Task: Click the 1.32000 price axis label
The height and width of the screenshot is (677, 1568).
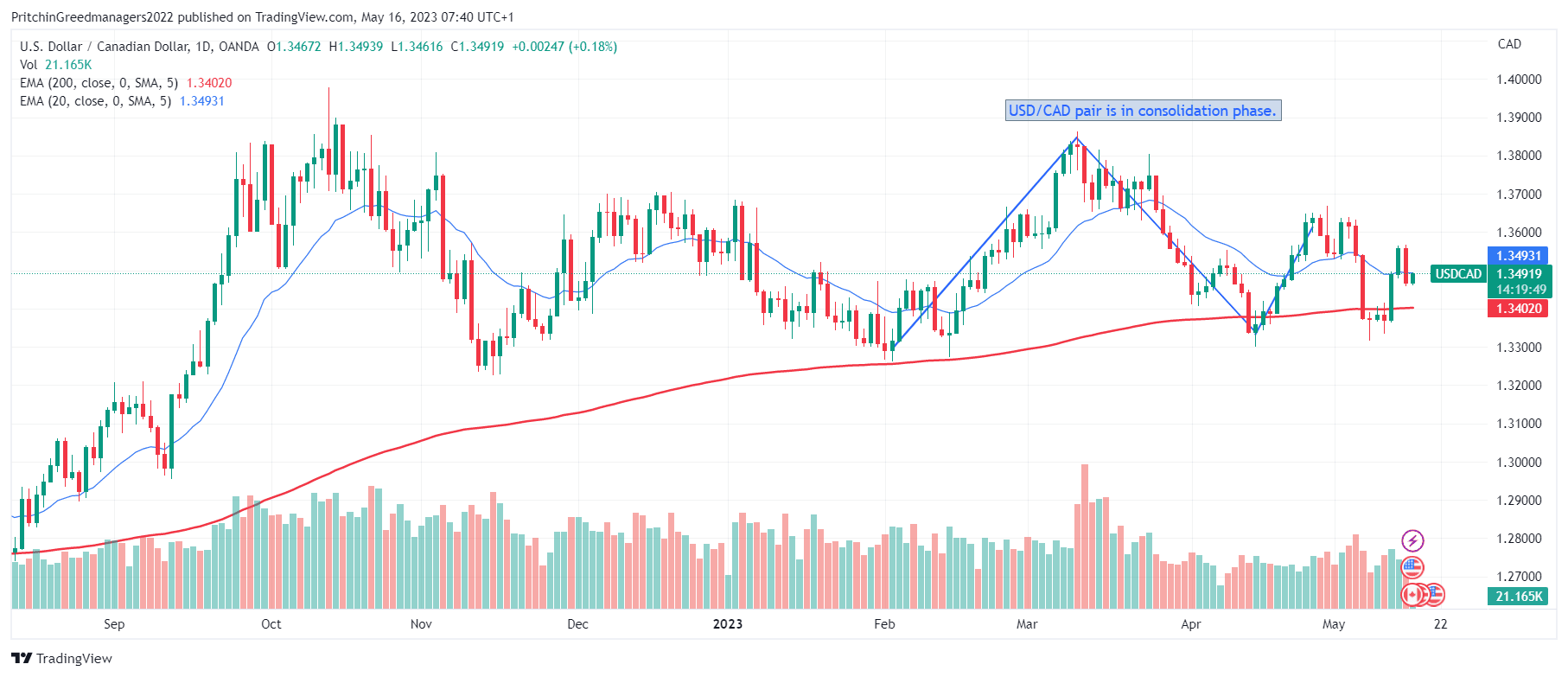Action: (1519, 386)
